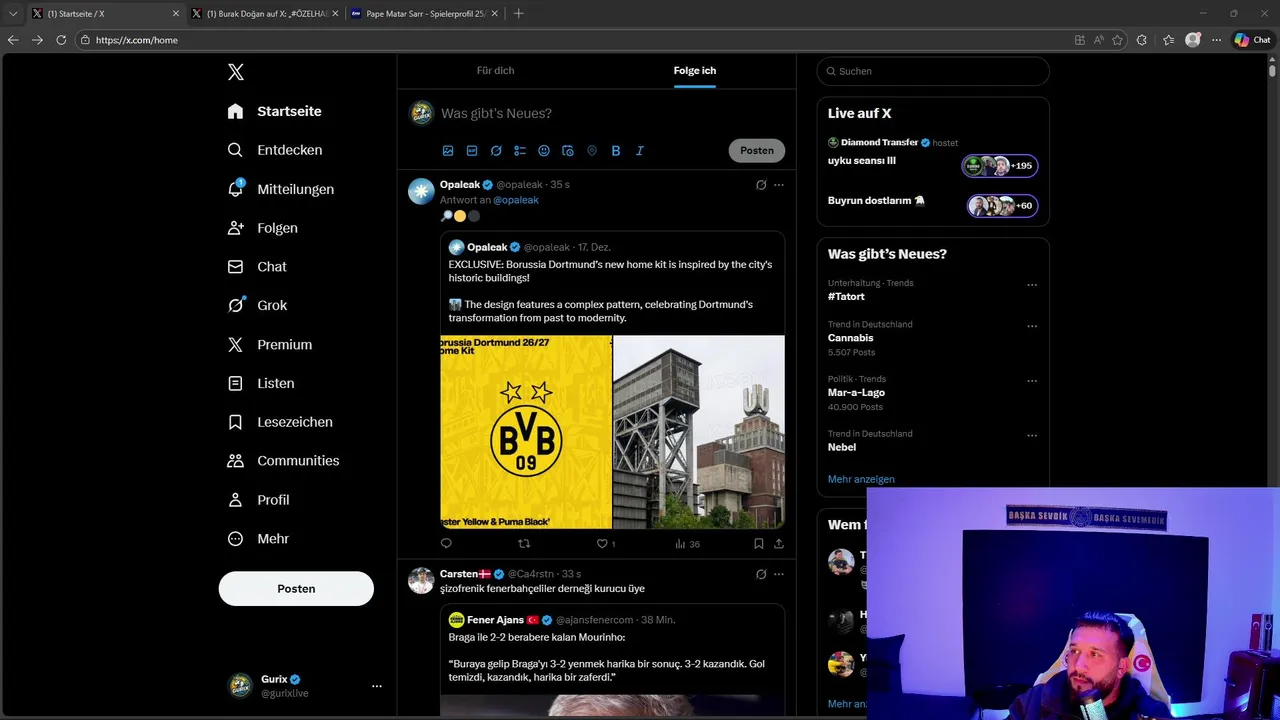Open the Copilot Chat button in Edge
Screen dimensions: 1280x720
pos(1253,40)
